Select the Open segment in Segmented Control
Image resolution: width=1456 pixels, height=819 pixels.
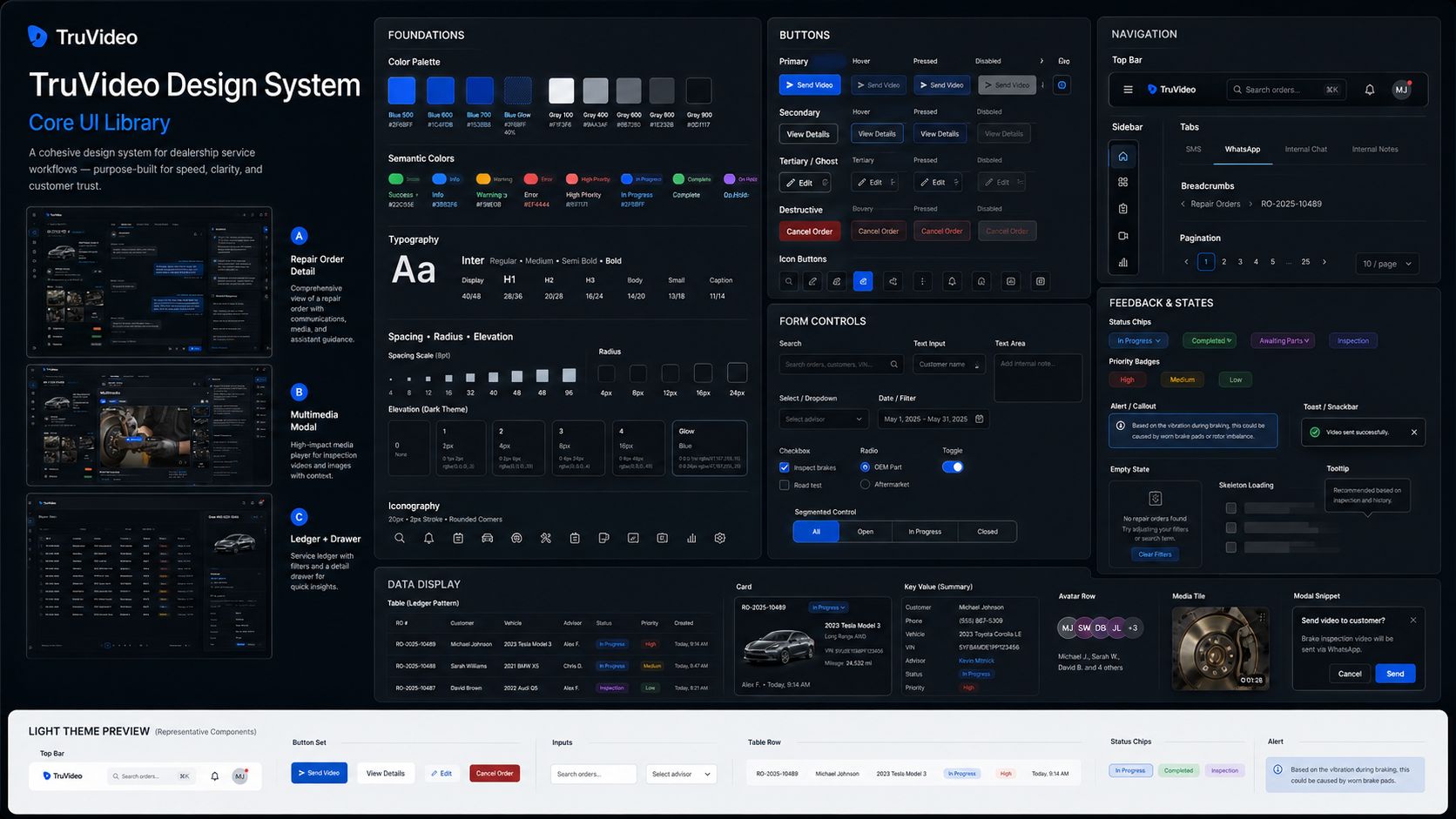[866, 531]
